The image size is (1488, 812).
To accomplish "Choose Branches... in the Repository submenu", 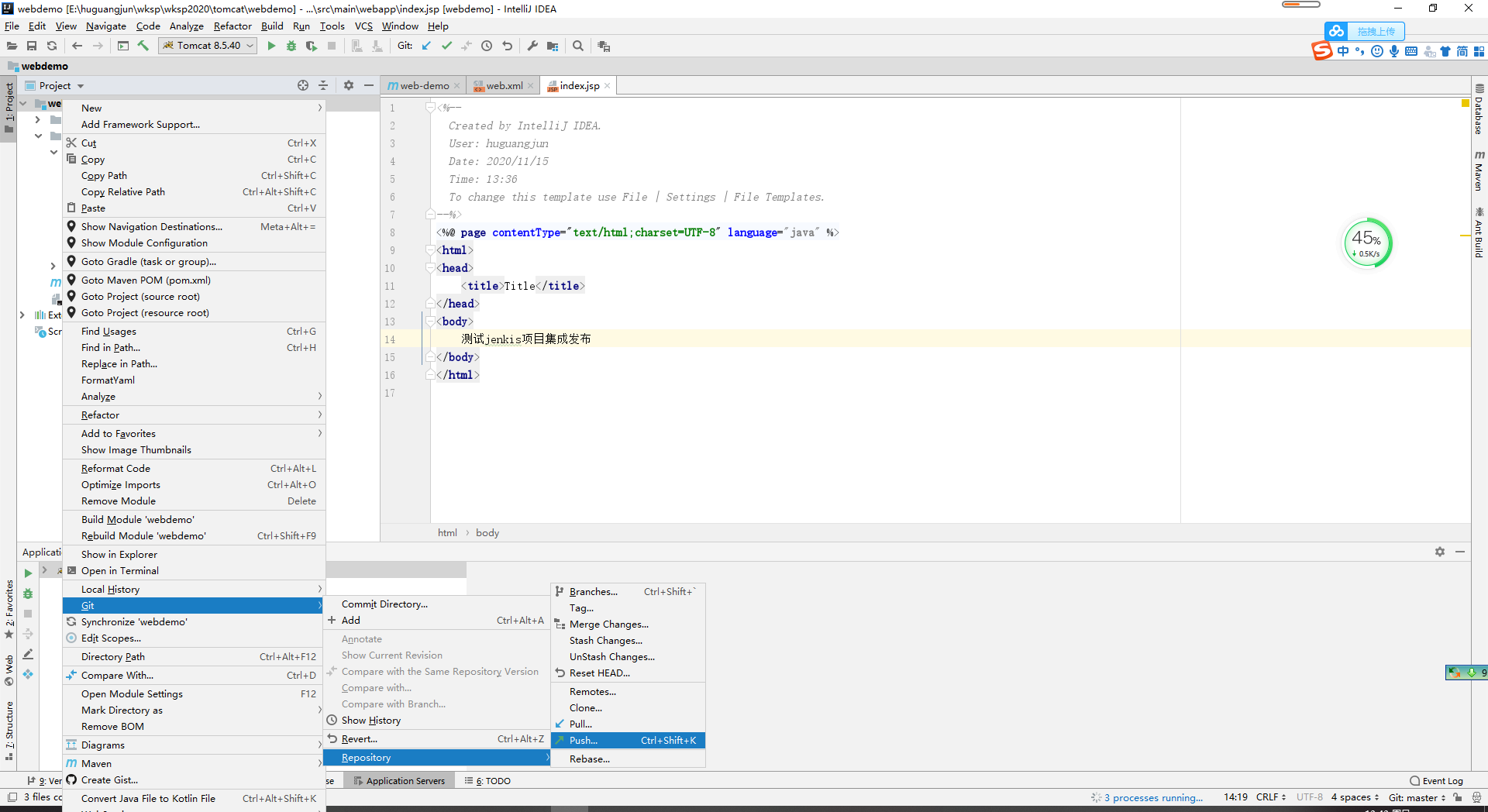I will (628, 591).
